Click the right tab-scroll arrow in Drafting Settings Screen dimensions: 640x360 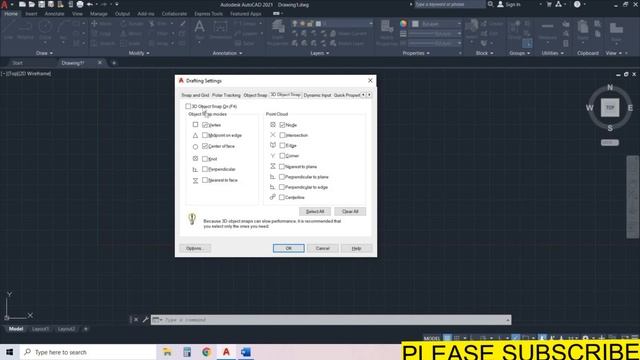pyautogui.click(x=369, y=95)
